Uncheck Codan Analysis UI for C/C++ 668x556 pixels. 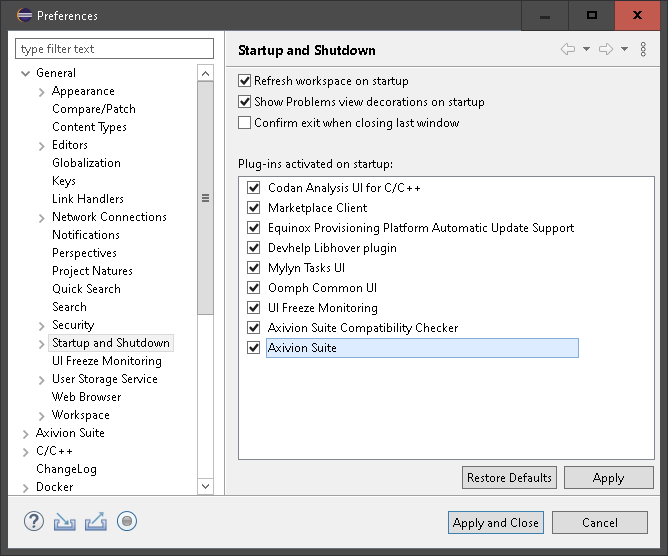[x=254, y=187]
